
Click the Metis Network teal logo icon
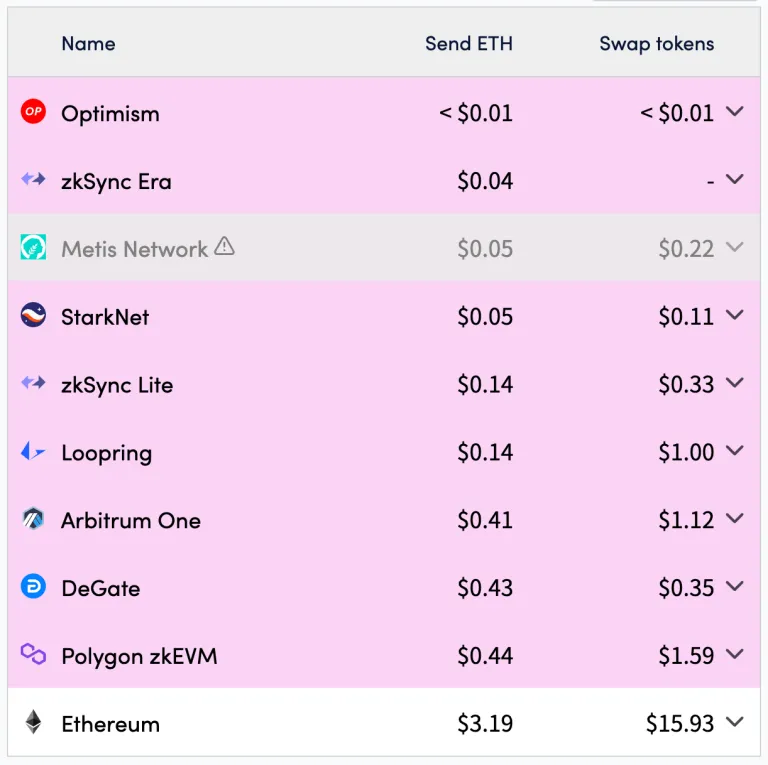point(34,249)
